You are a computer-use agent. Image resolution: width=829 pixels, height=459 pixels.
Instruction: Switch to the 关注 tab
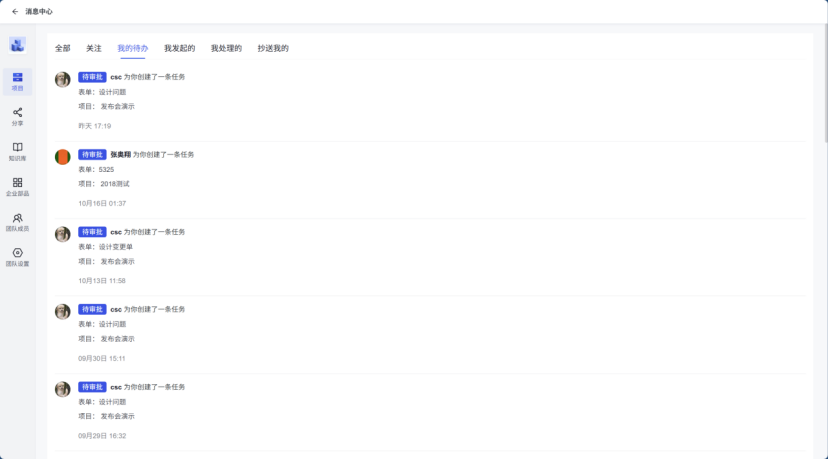[x=94, y=48]
